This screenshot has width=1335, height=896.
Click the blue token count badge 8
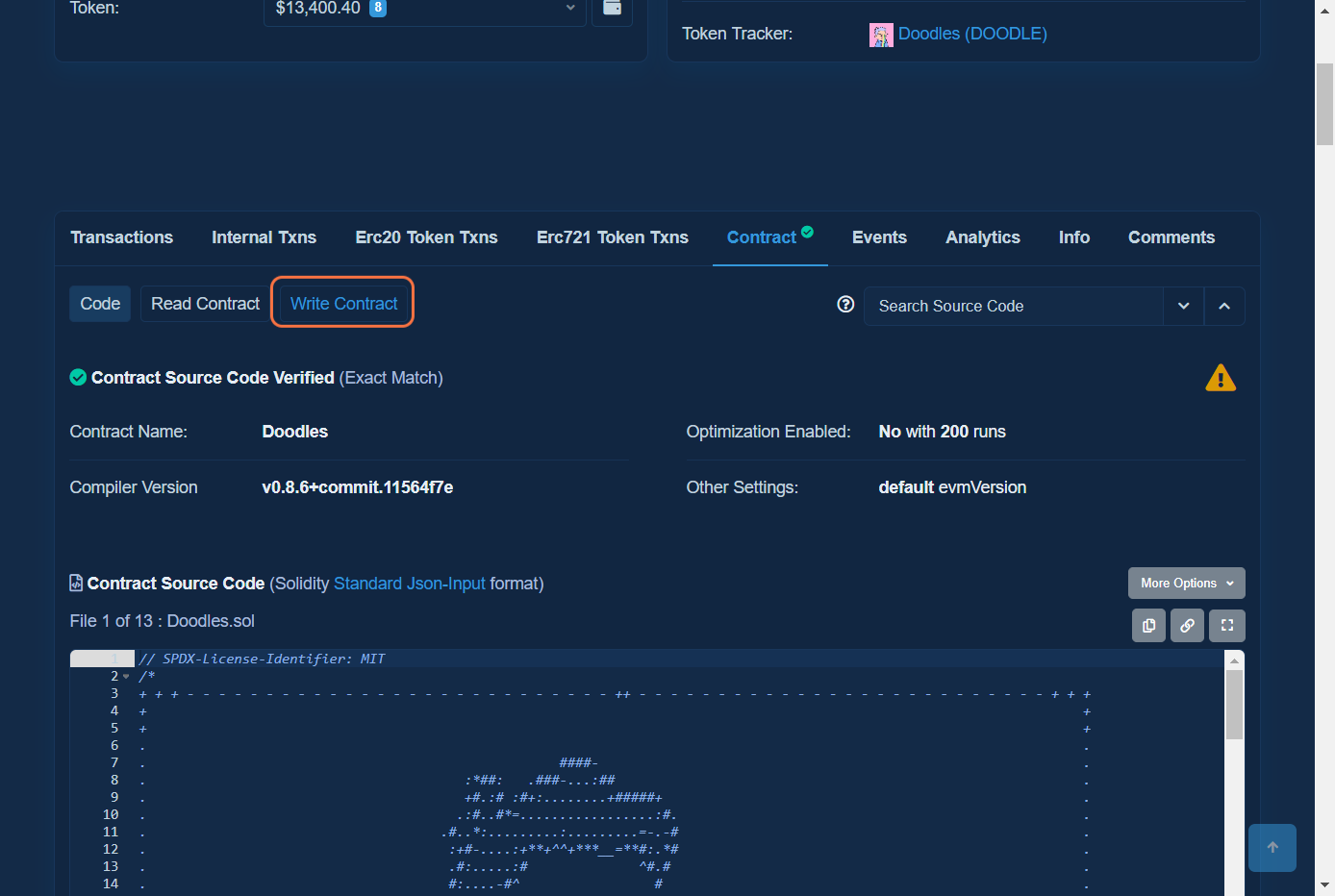378,8
